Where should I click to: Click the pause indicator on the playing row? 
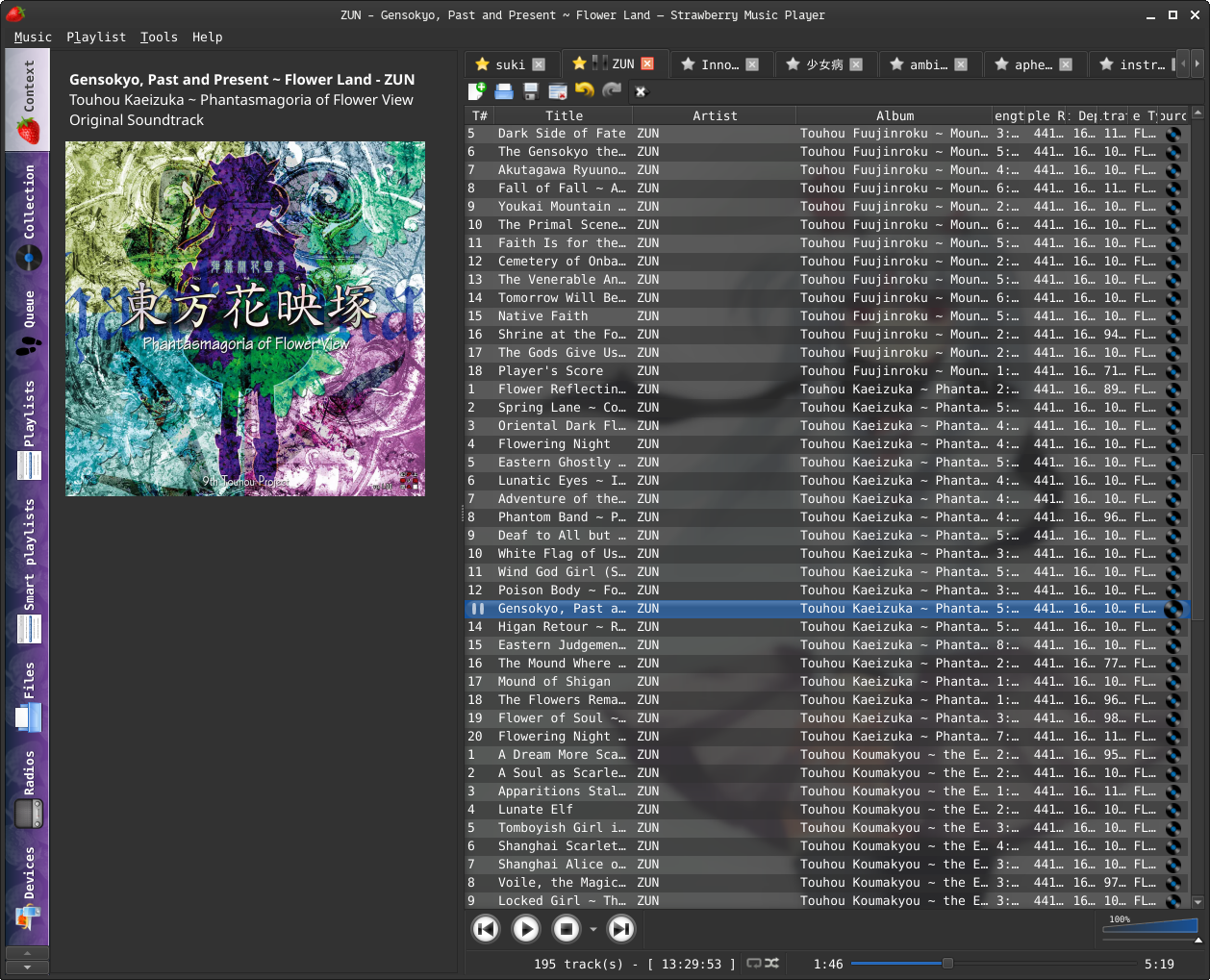[478, 609]
